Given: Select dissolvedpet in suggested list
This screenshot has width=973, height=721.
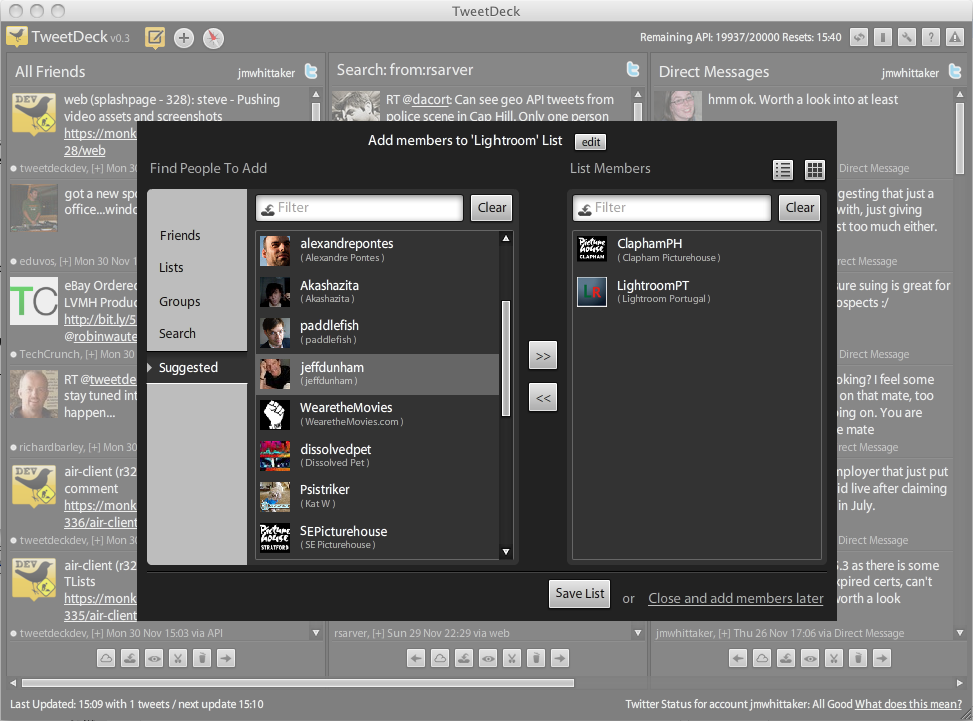Looking at the screenshot, I should (x=377, y=455).
